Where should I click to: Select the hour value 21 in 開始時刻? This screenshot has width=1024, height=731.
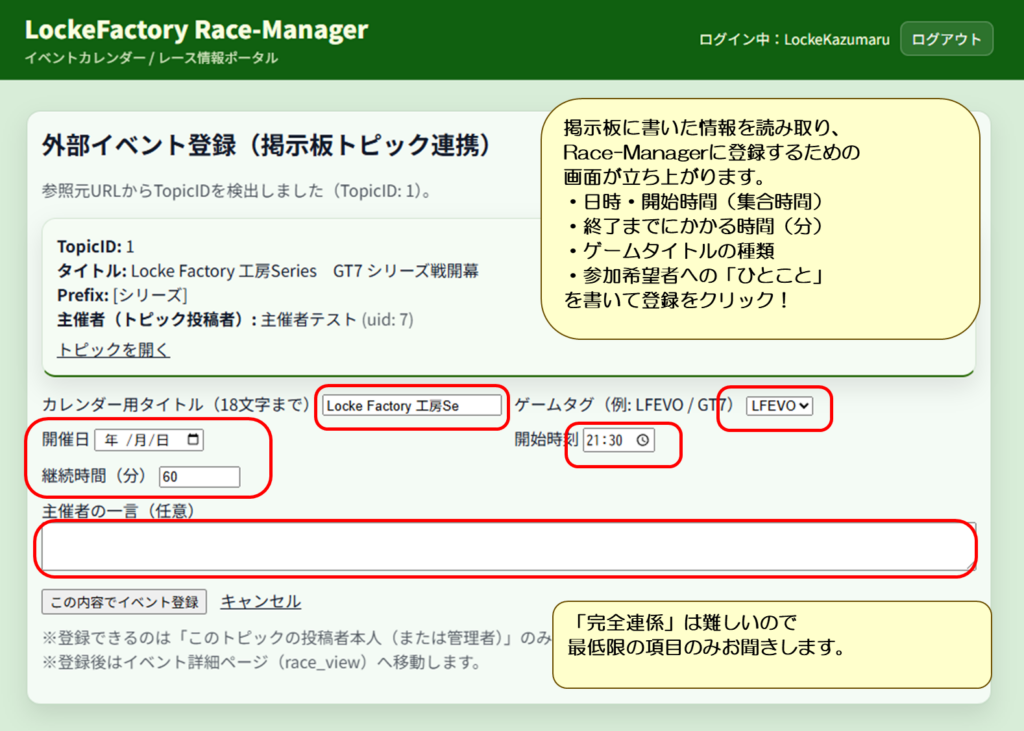596,440
